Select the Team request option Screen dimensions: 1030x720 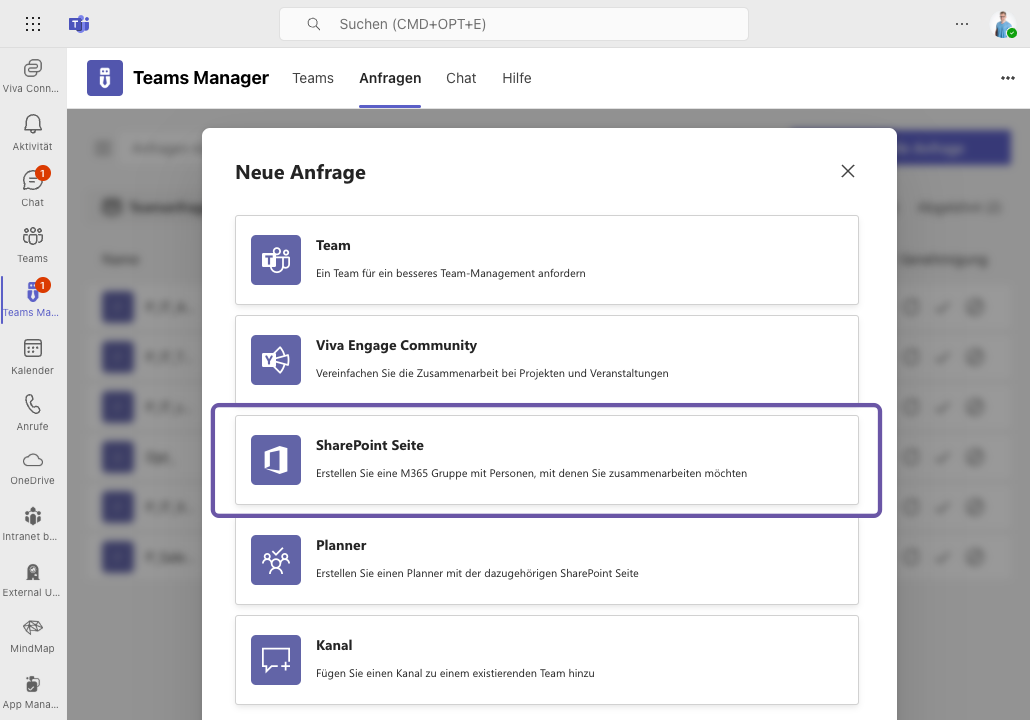[546, 260]
